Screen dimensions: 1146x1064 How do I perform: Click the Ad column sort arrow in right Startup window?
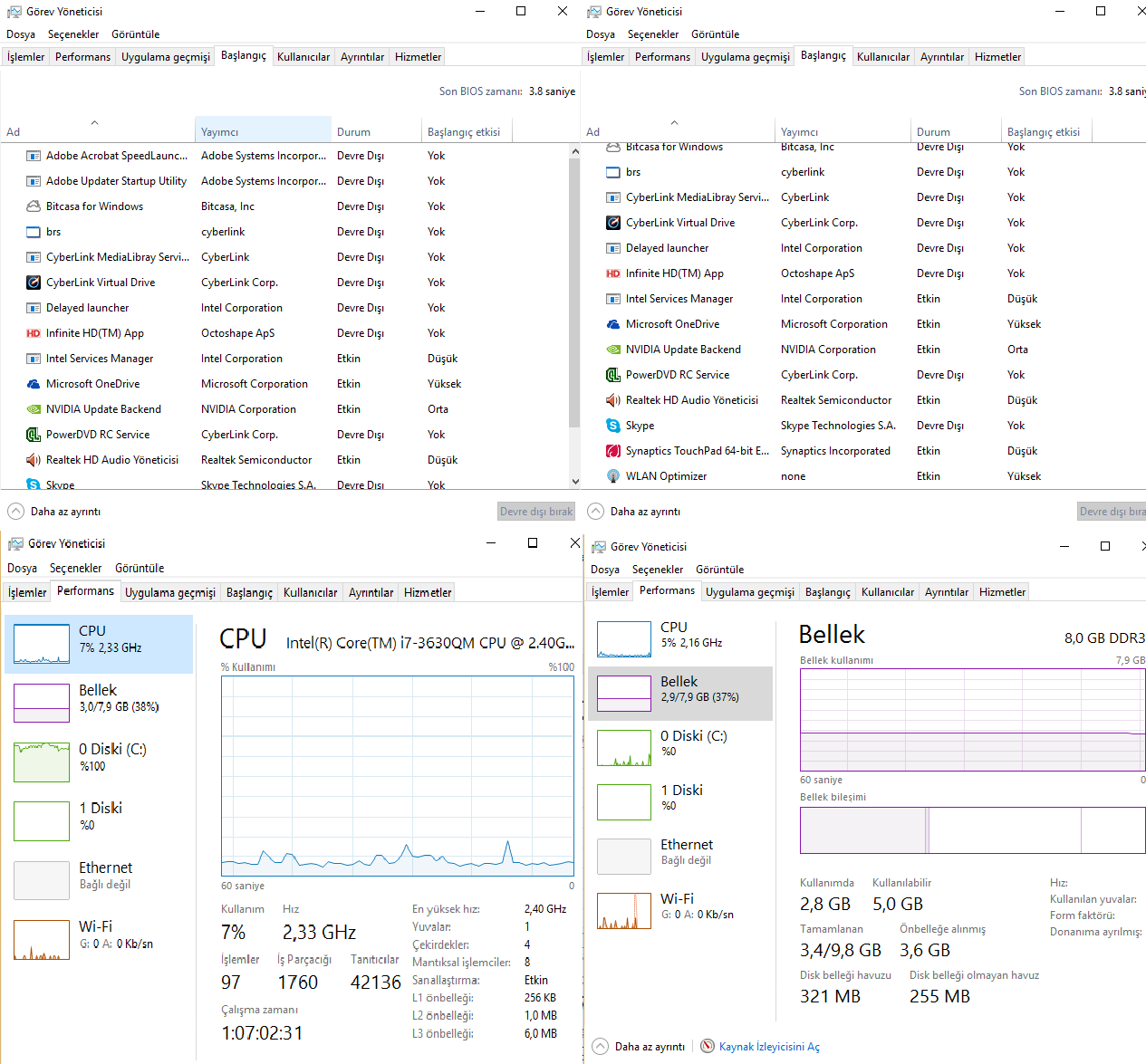coord(674,122)
